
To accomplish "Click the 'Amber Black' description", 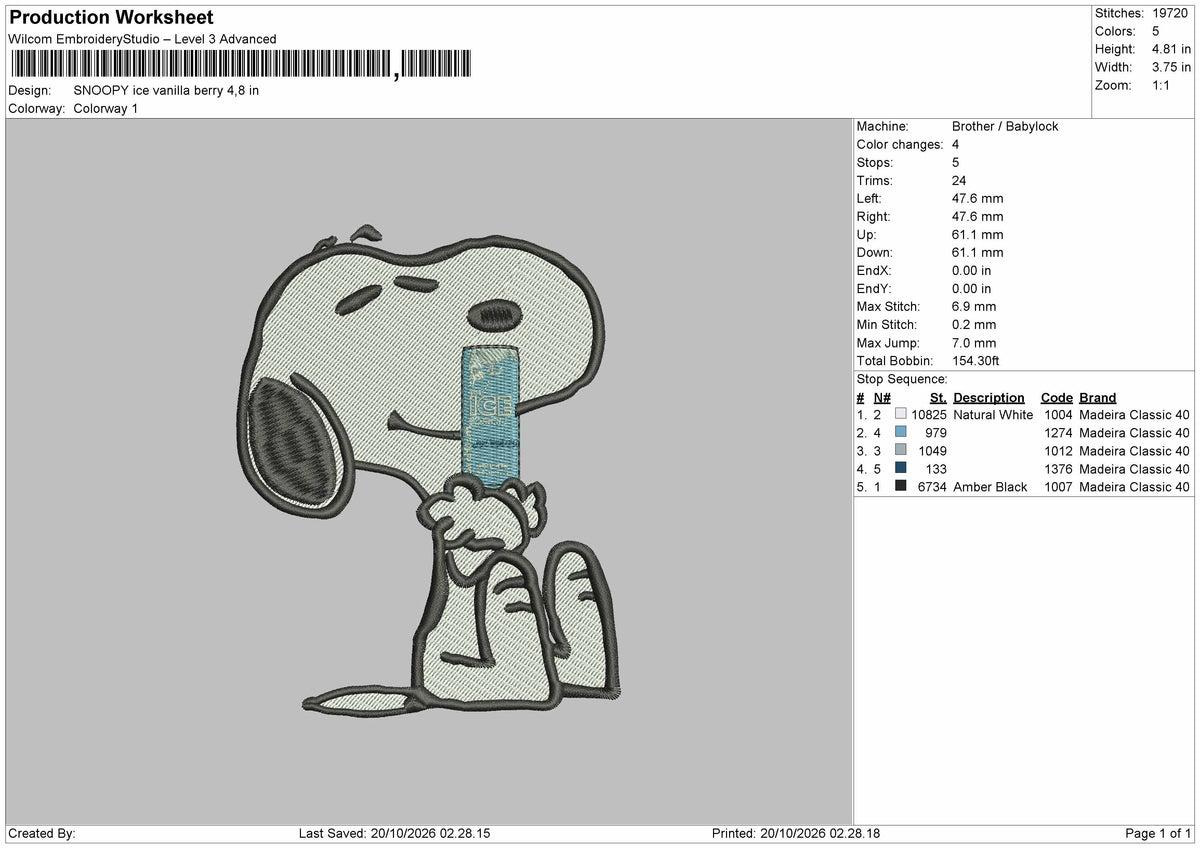I will (990, 487).
